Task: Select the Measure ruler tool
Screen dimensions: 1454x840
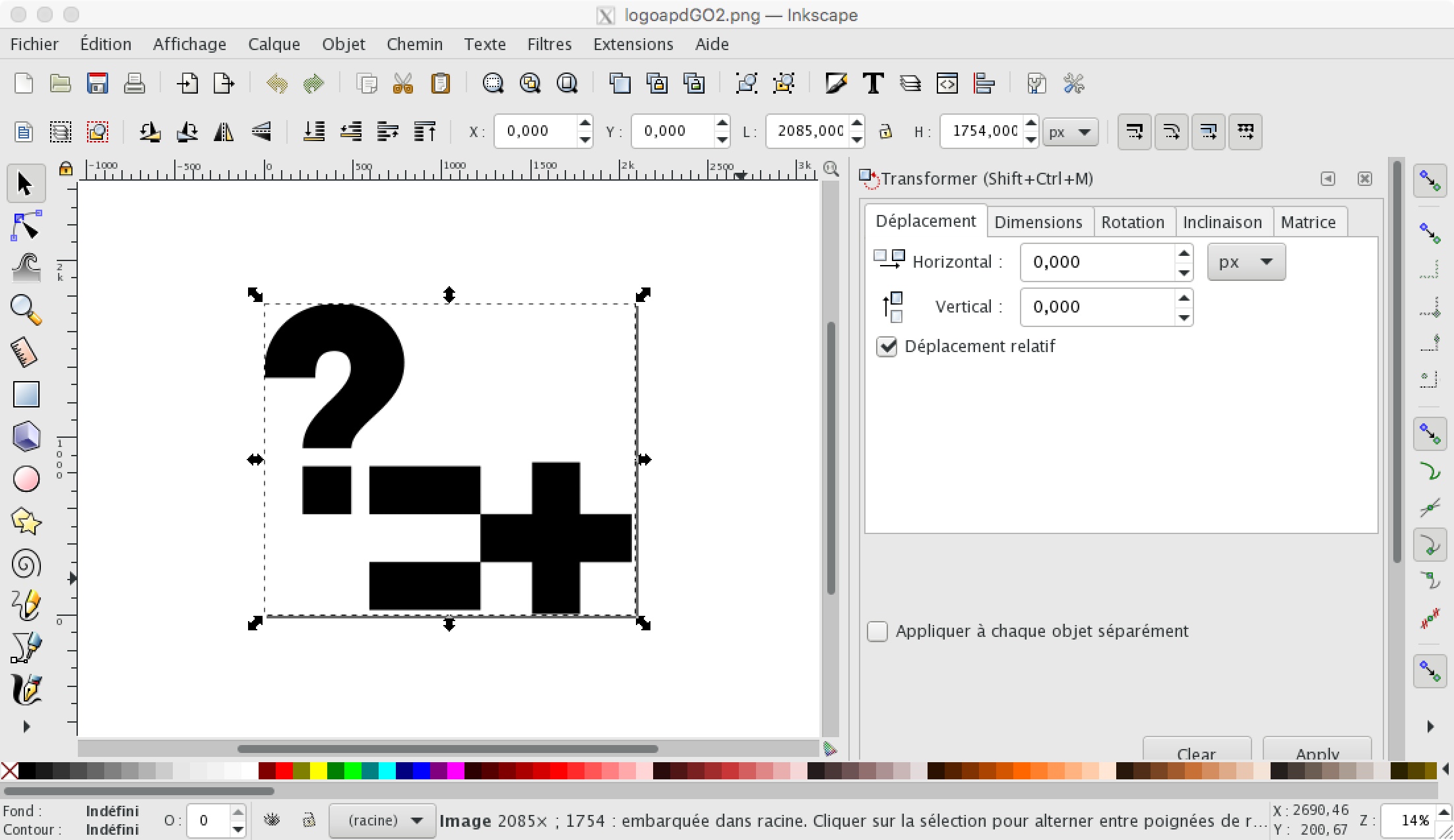Action: pyautogui.click(x=26, y=351)
